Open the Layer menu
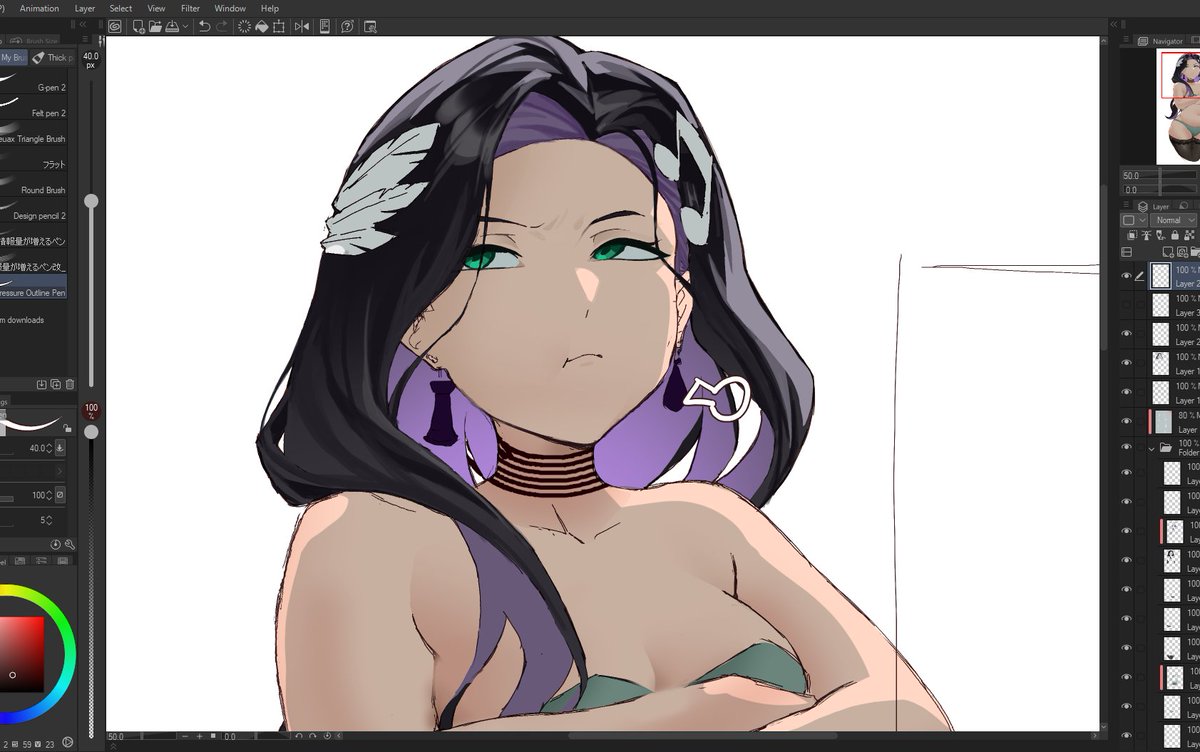 pos(85,8)
